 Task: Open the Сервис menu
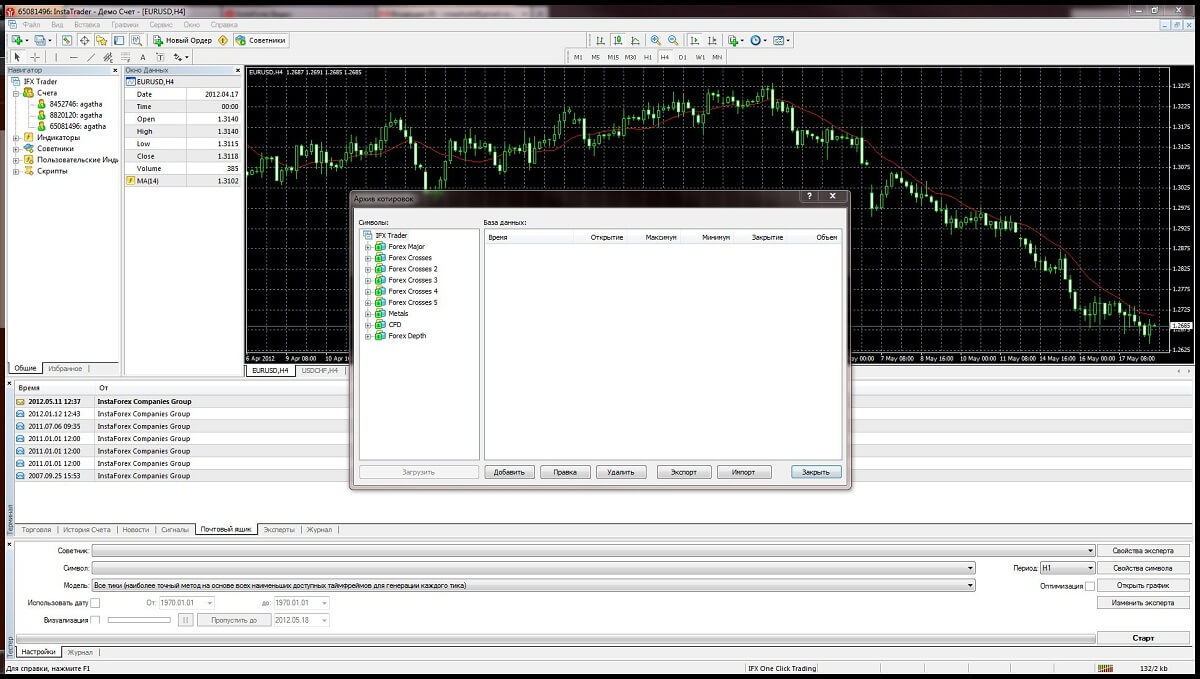tap(159, 23)
